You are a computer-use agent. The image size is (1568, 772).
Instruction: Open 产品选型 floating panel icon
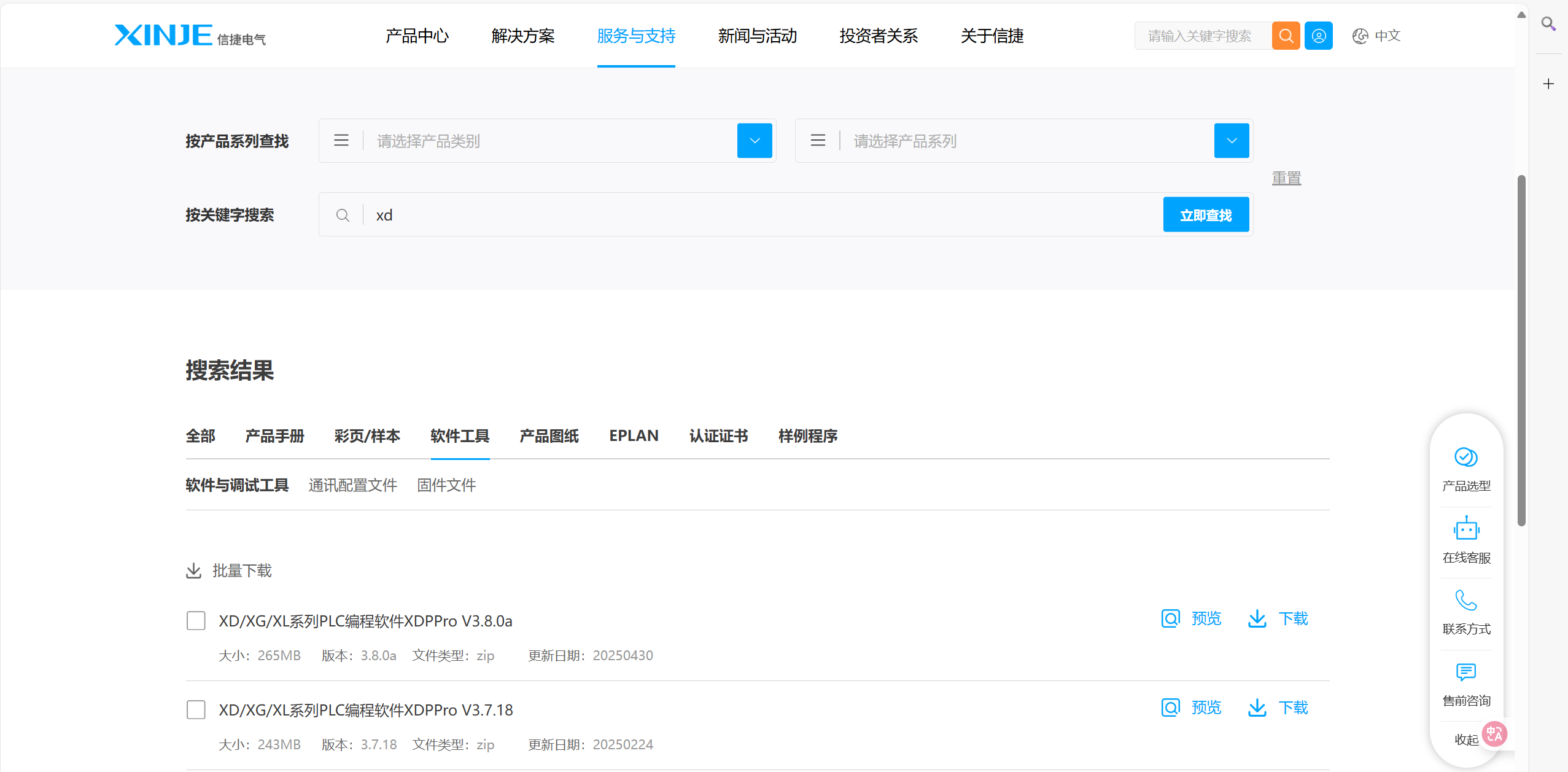coord(1466,457)
